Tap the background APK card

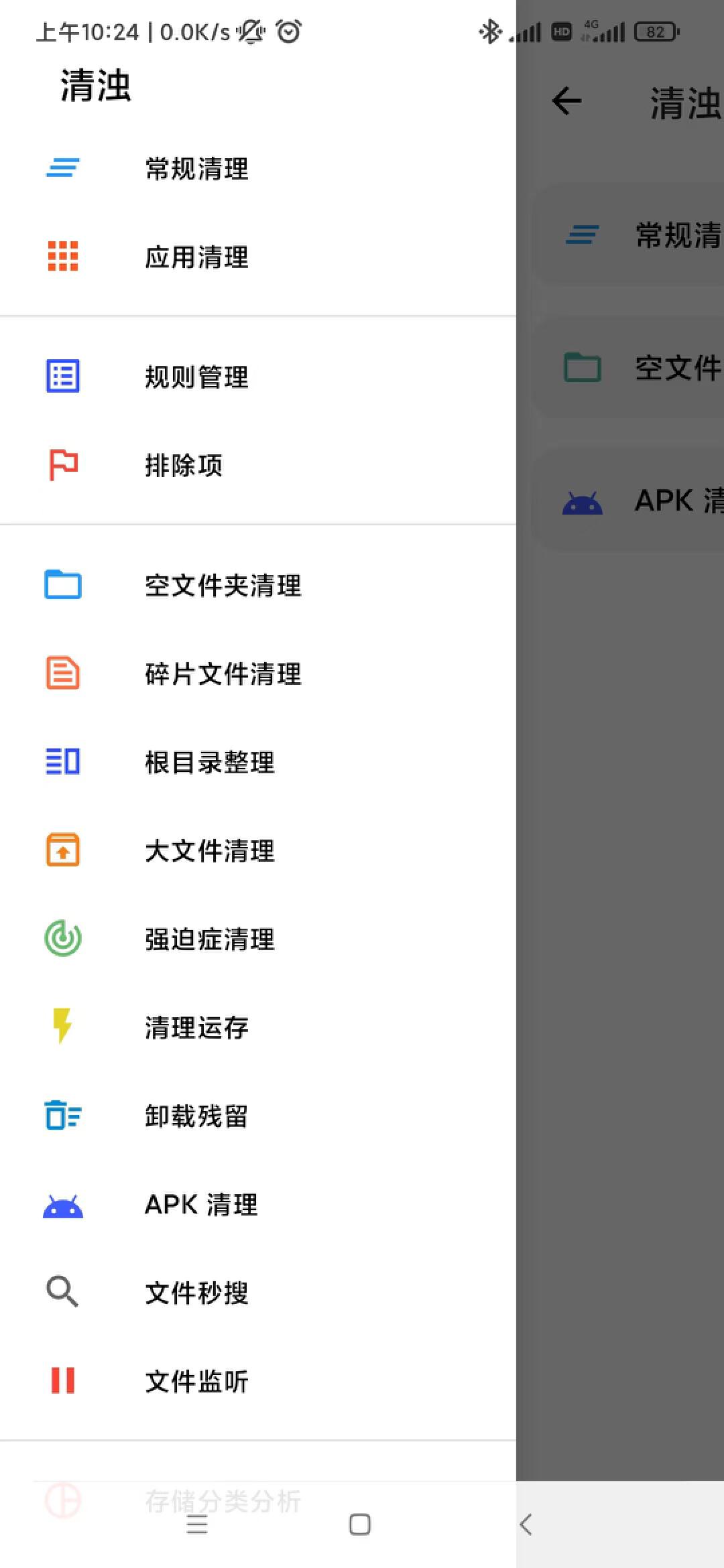[627, 501]
